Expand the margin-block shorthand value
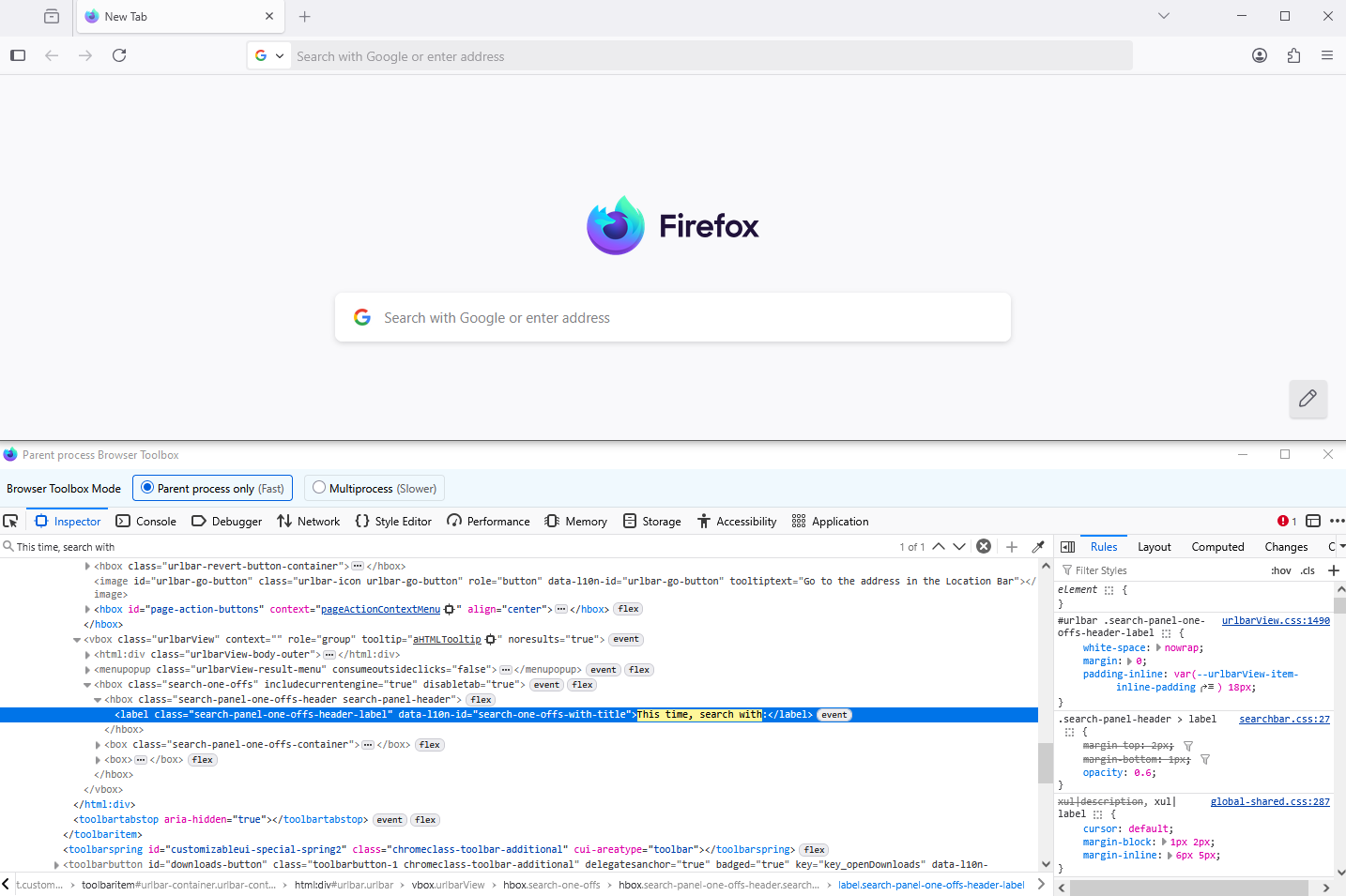This screenshot has width=1346, height=896. point(1164,843)
